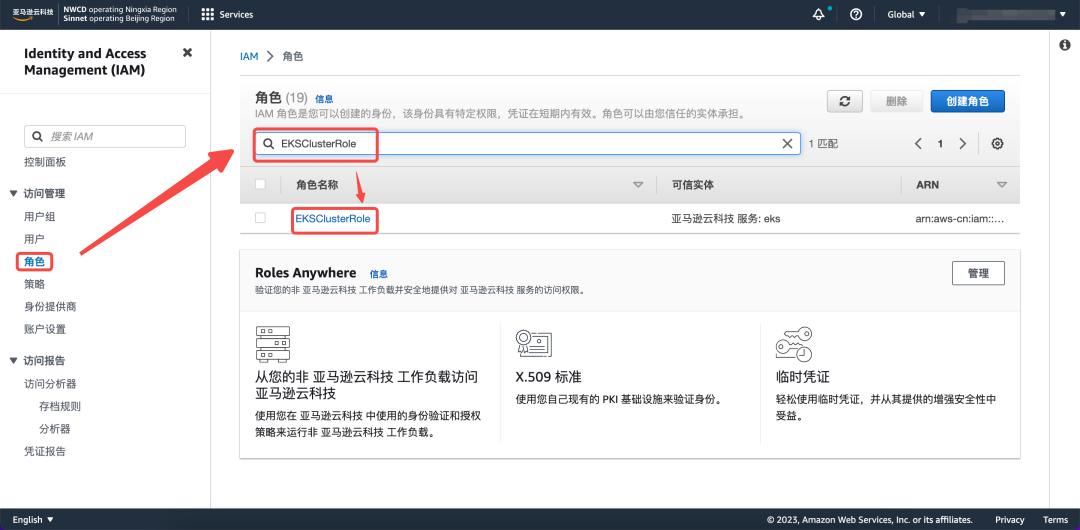Click the X.509 certificate icon
Image resolution: width=1080 pixels, height=530 pixels.
(534, 342)
